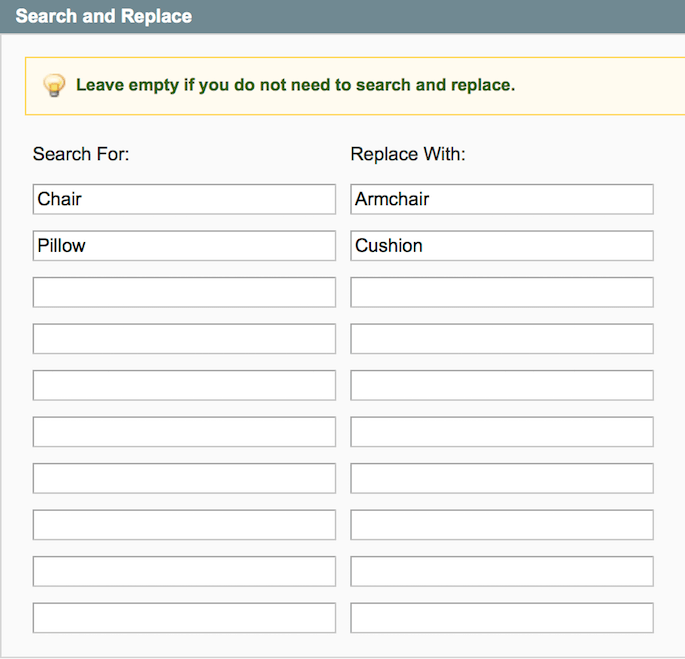Select the Replace With field containing Cushion
The width and height of the screenshot is (685, 659).
coord(502,246)
